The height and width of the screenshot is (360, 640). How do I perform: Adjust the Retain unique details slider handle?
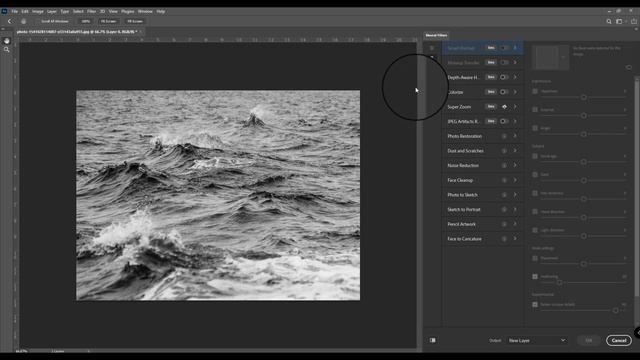[616, 311]
